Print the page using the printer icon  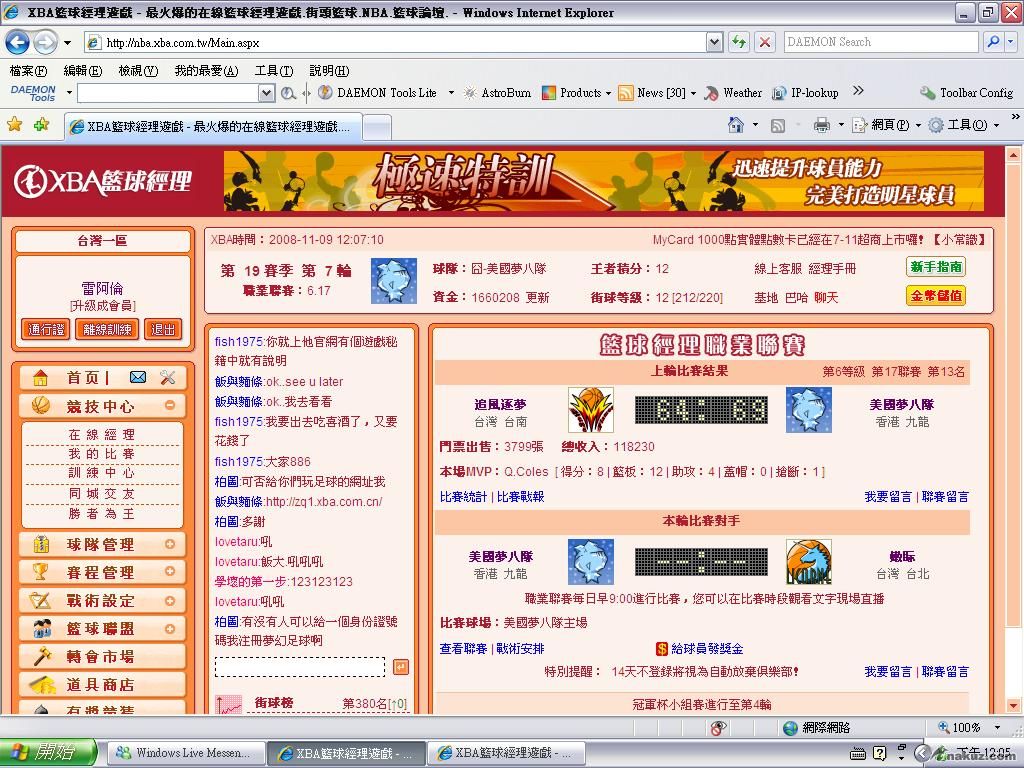click(822, 125)
